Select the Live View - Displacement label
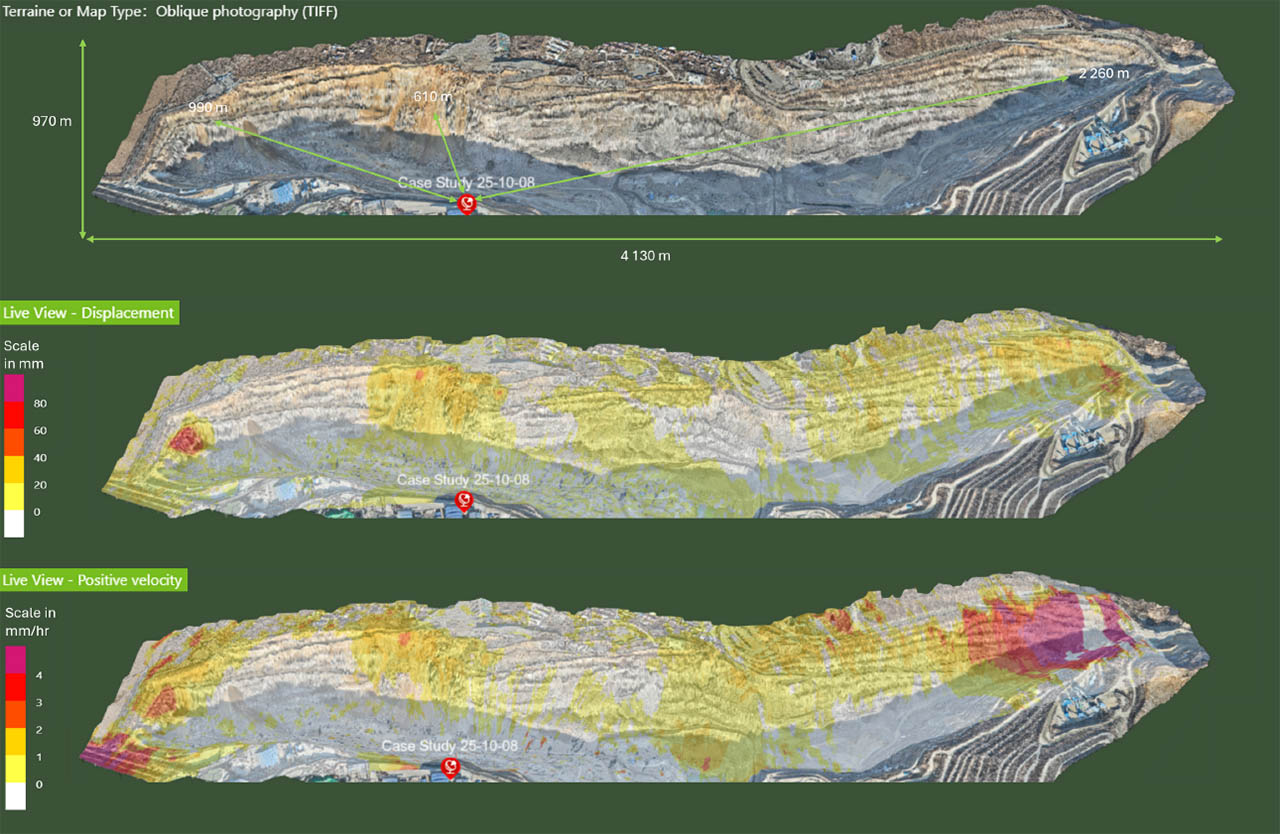The image size is (1280, 834). (x=89, y=313)
